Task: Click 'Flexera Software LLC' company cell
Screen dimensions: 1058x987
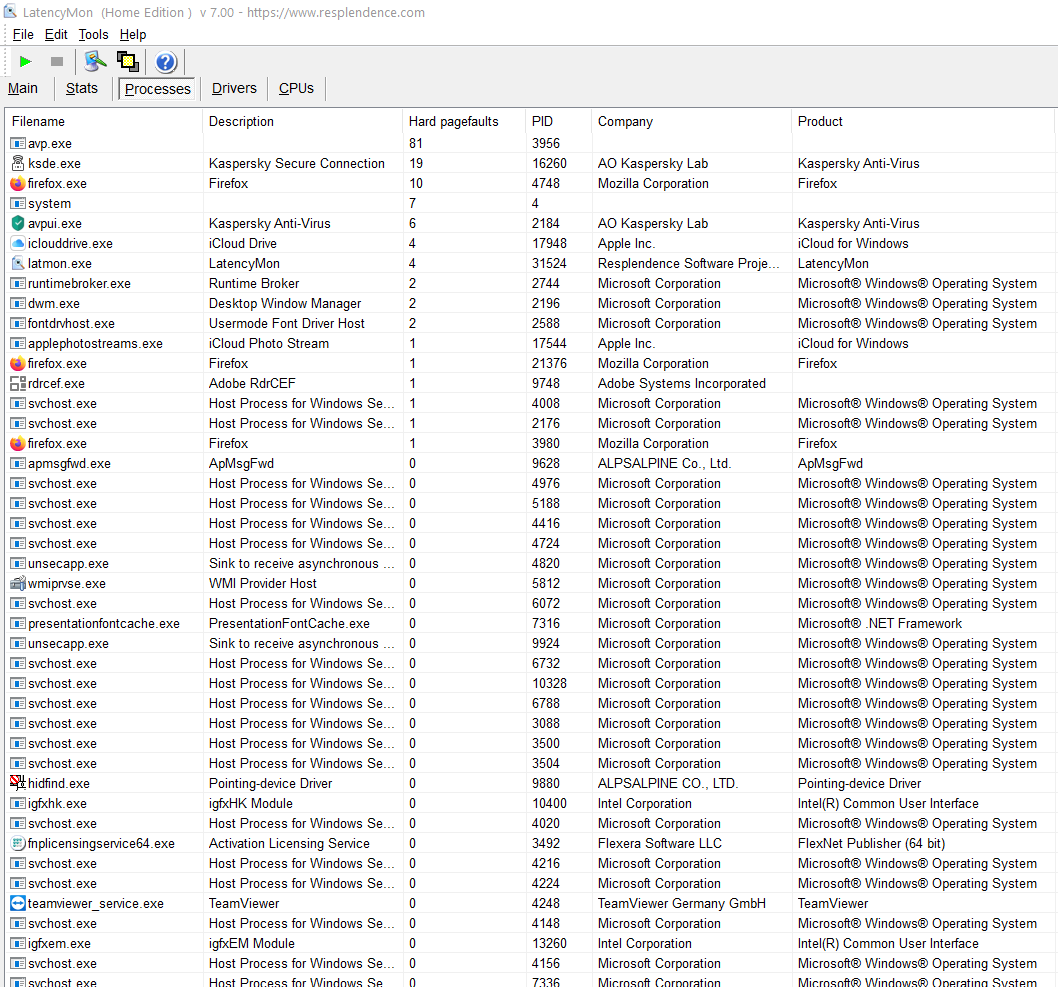Action: point(660,843)
